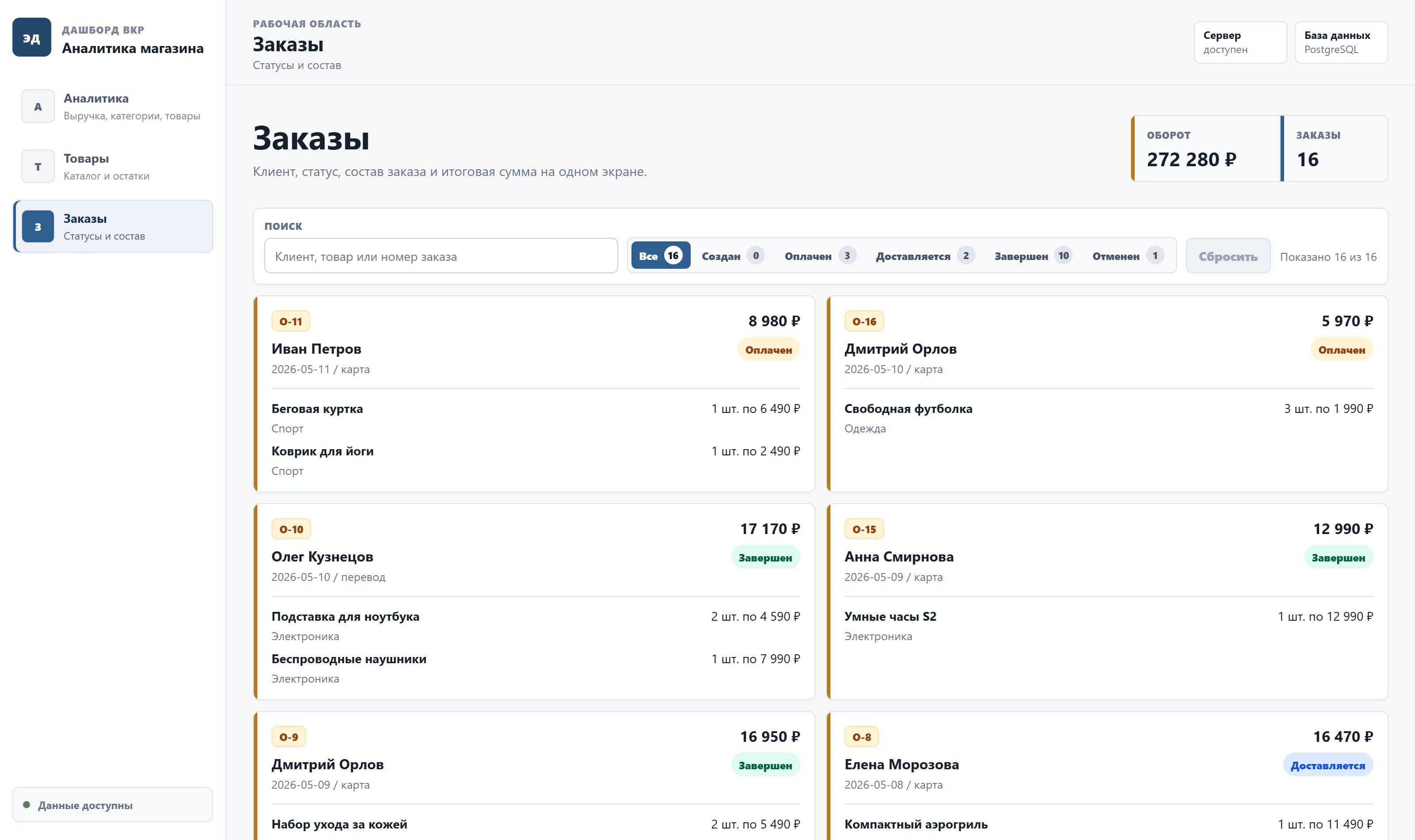The width and height of the screenshot is (1415, 840).
Task: Click the green status dot near Данные доступны
Action: 26,805
